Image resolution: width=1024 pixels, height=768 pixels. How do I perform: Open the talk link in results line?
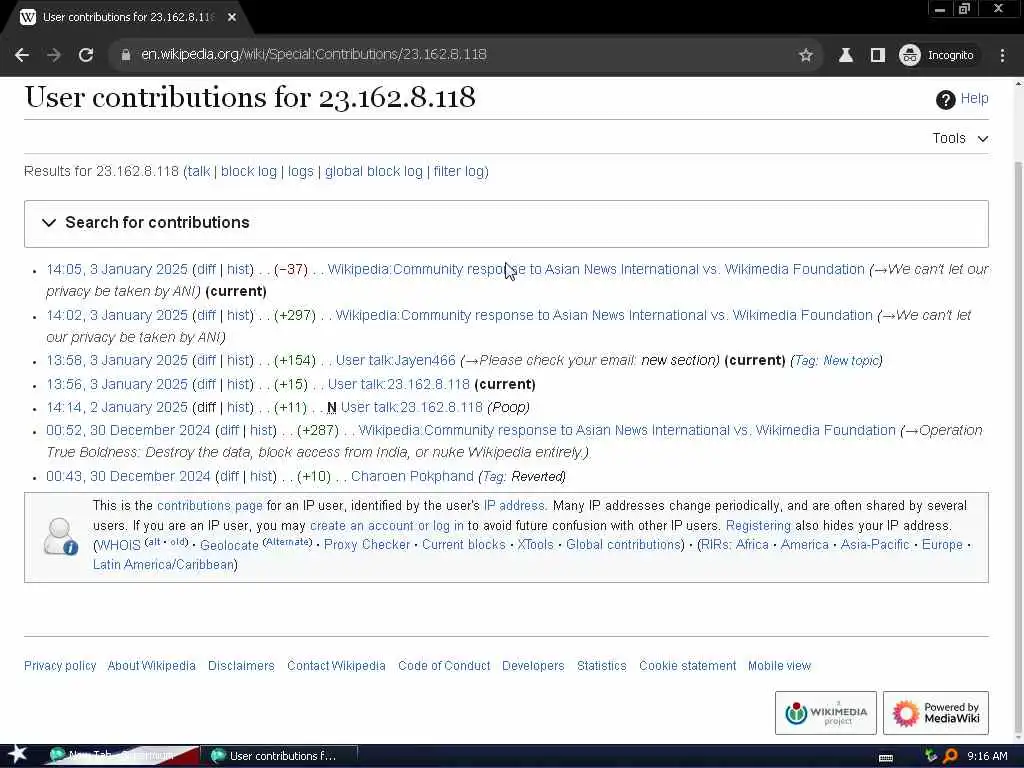point(199,171)
